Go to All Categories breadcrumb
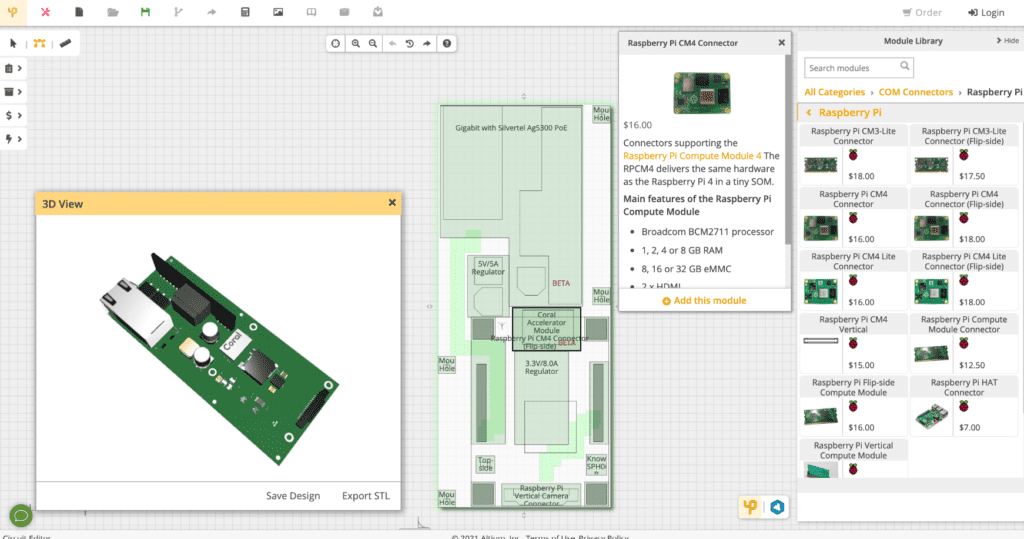The height and width of the screenshot is (539, 1024). click(834, 92)
